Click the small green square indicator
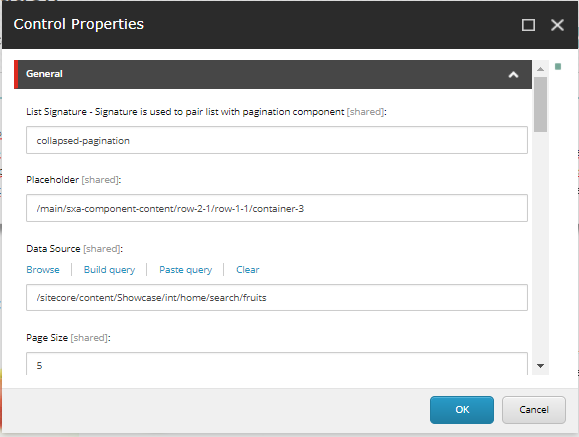The width and height of the screenshot is (579, 437). [558, 66]
